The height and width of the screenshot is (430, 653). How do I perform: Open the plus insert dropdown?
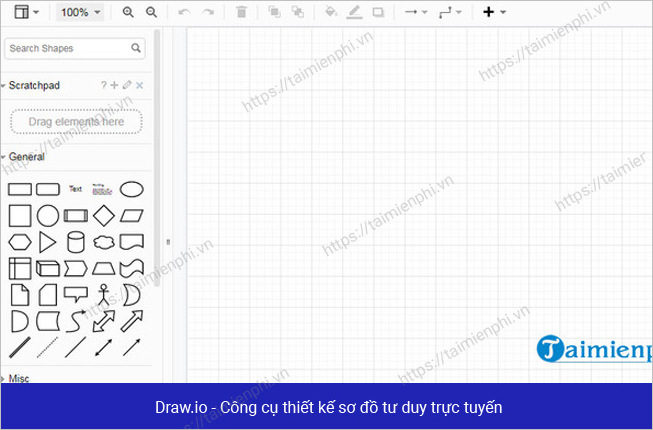[x=494, y=12]
